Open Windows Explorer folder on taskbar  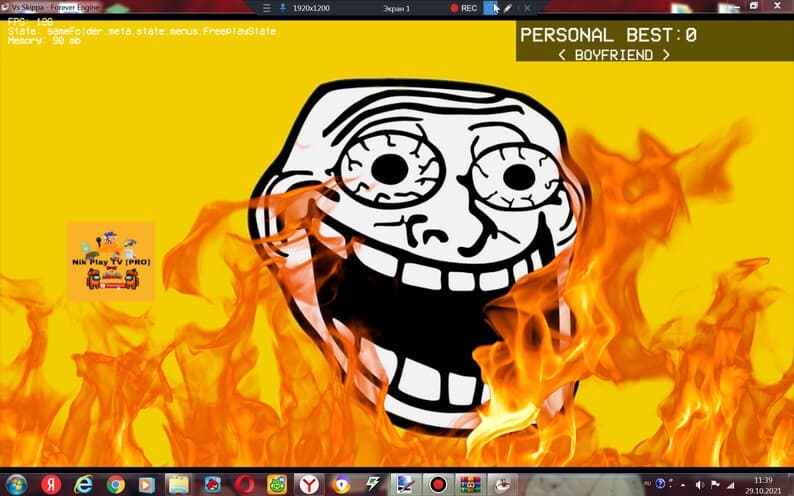(x=178, y=484)
